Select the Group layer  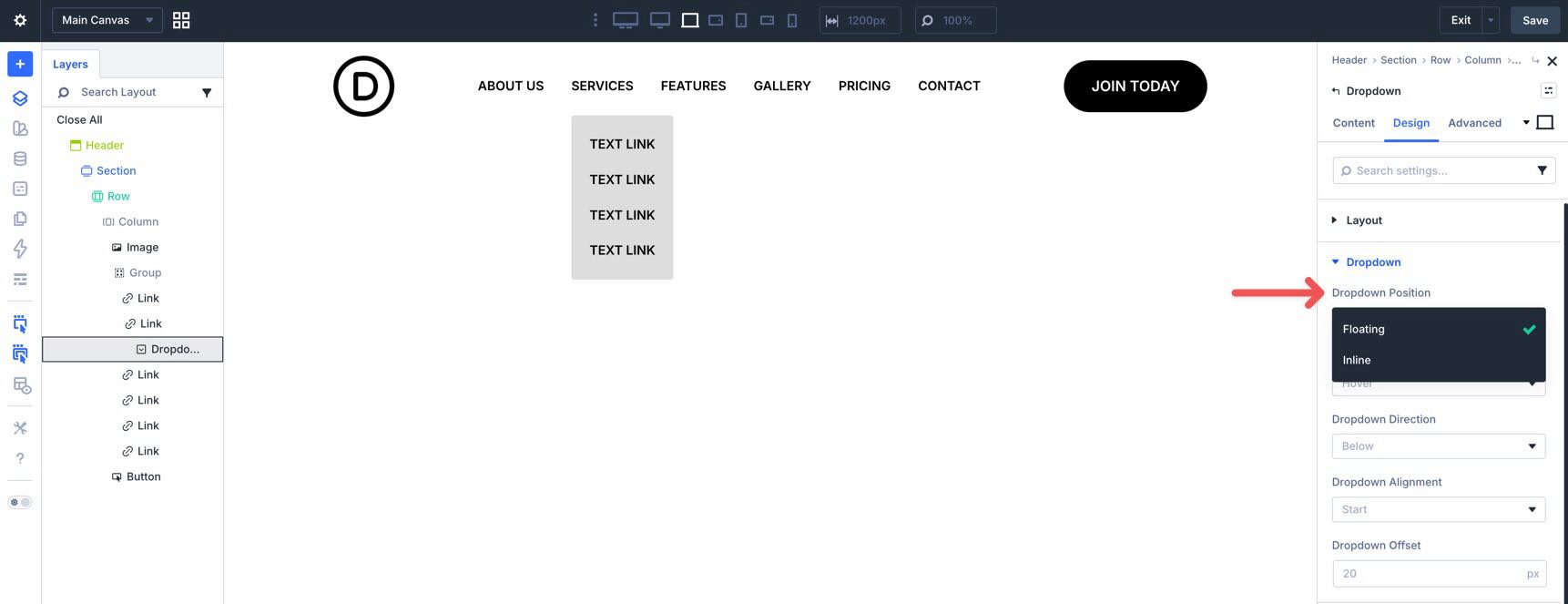(145, 272)
